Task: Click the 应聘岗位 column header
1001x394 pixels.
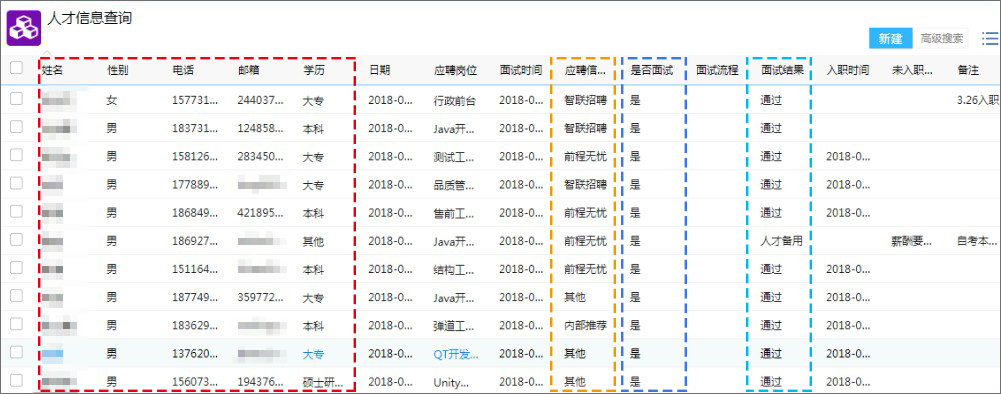Action: point(455,70)
